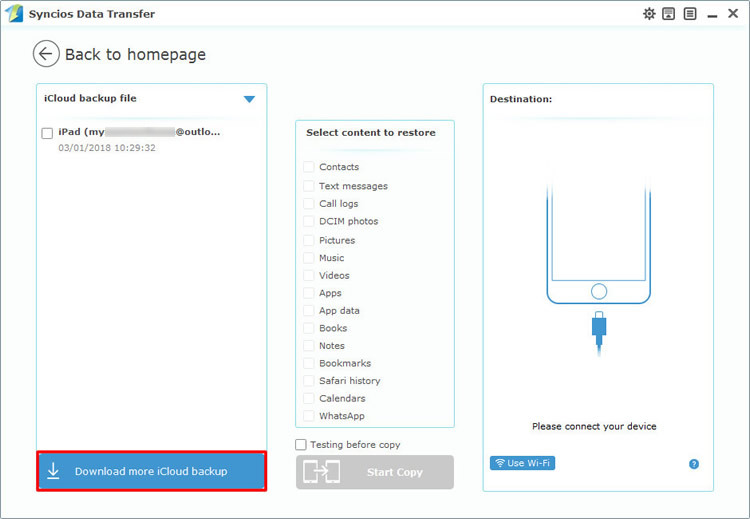Click the Start Copy button

click(x=375, y=472)
